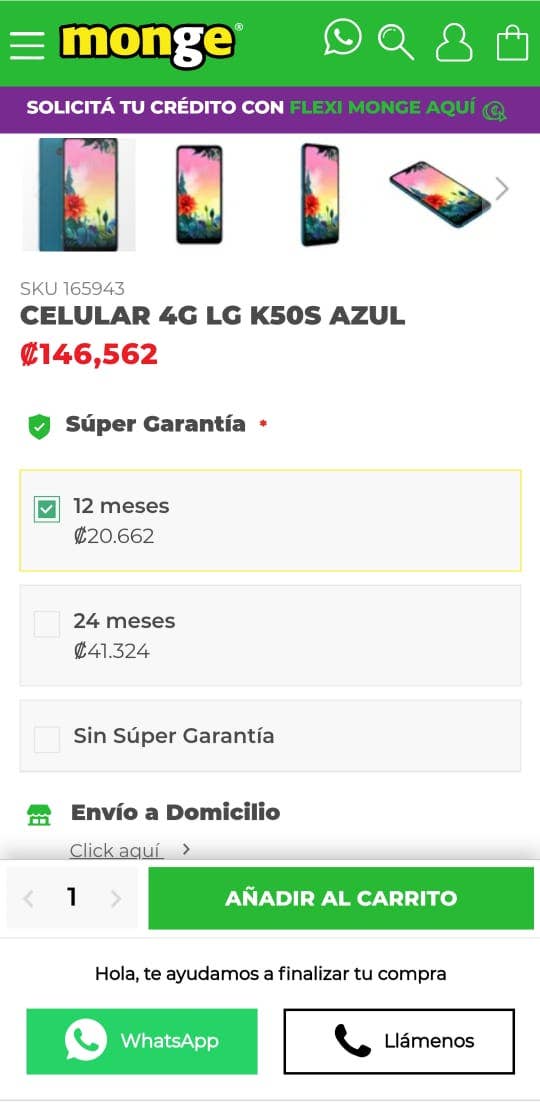This screenshot has height=1103, width=540.
Task: Click the Envío a Domicilio store icon
Action: [39, 815]
